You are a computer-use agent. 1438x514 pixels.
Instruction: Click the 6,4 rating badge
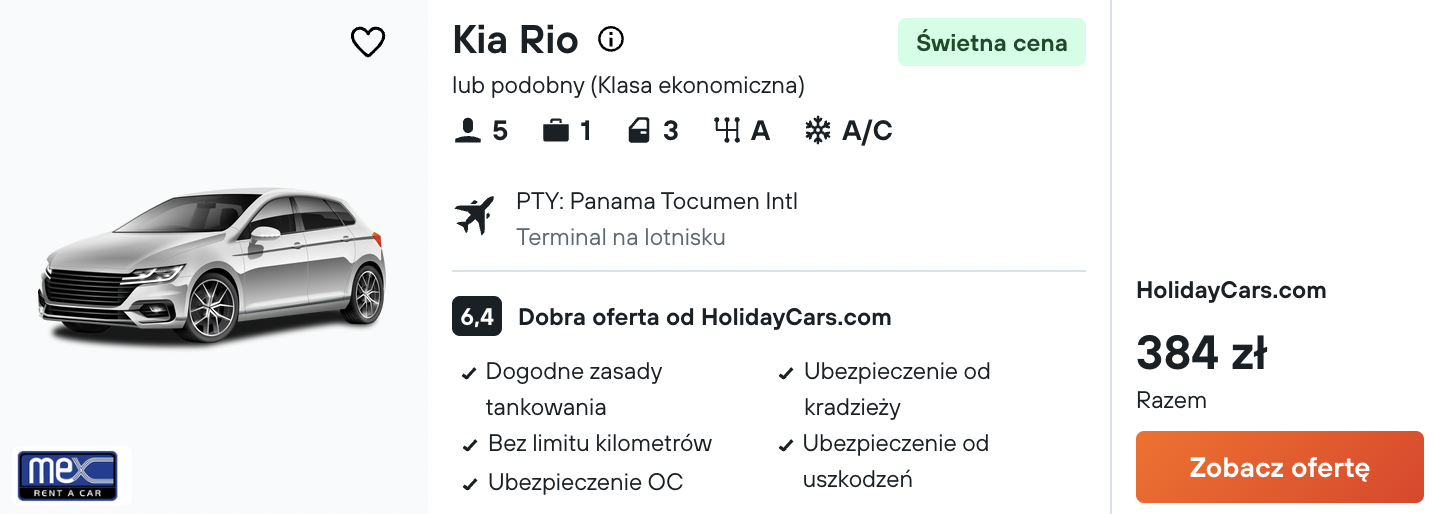tap(477, 318)
